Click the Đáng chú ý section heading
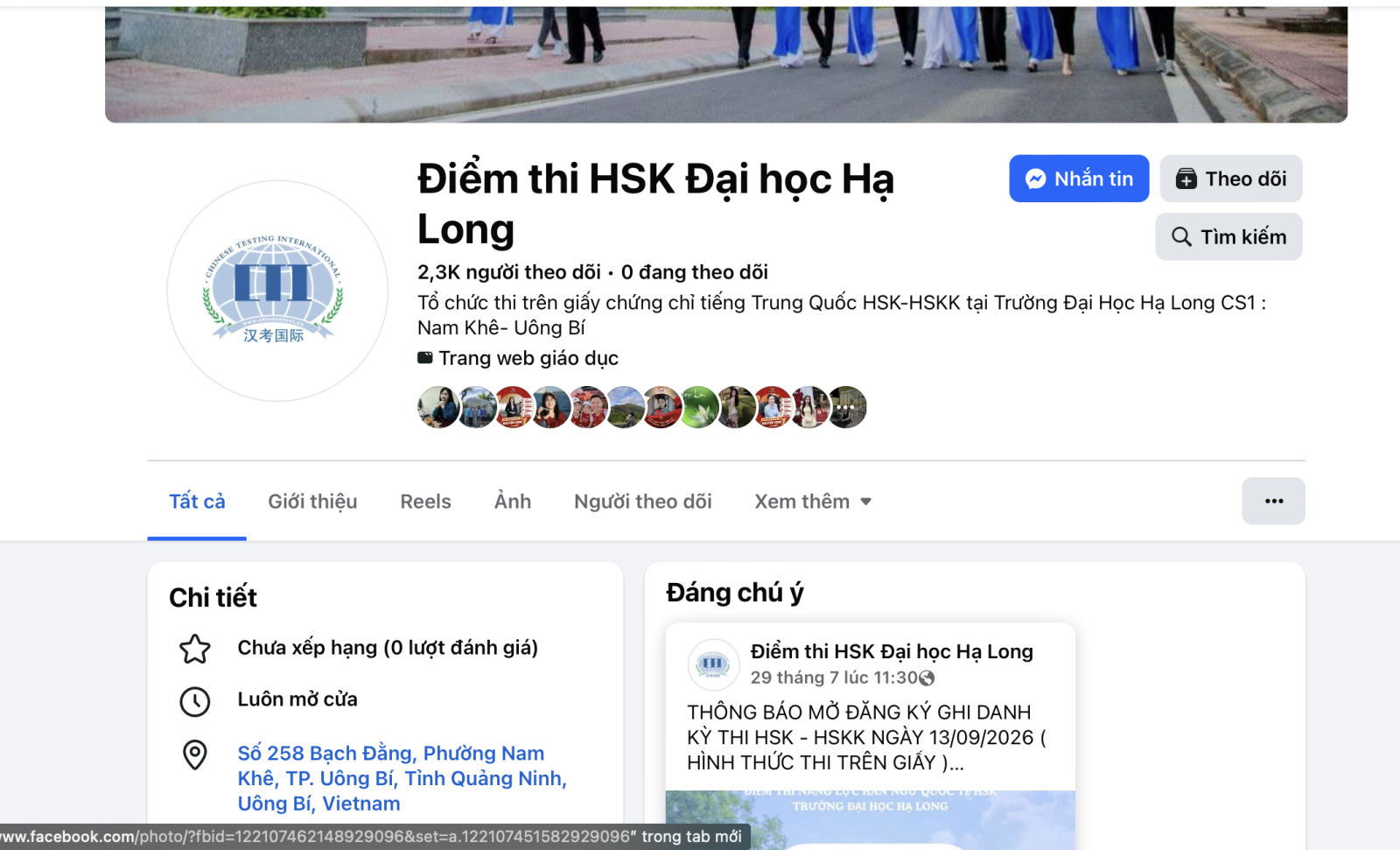 click(x=735, y=593)
